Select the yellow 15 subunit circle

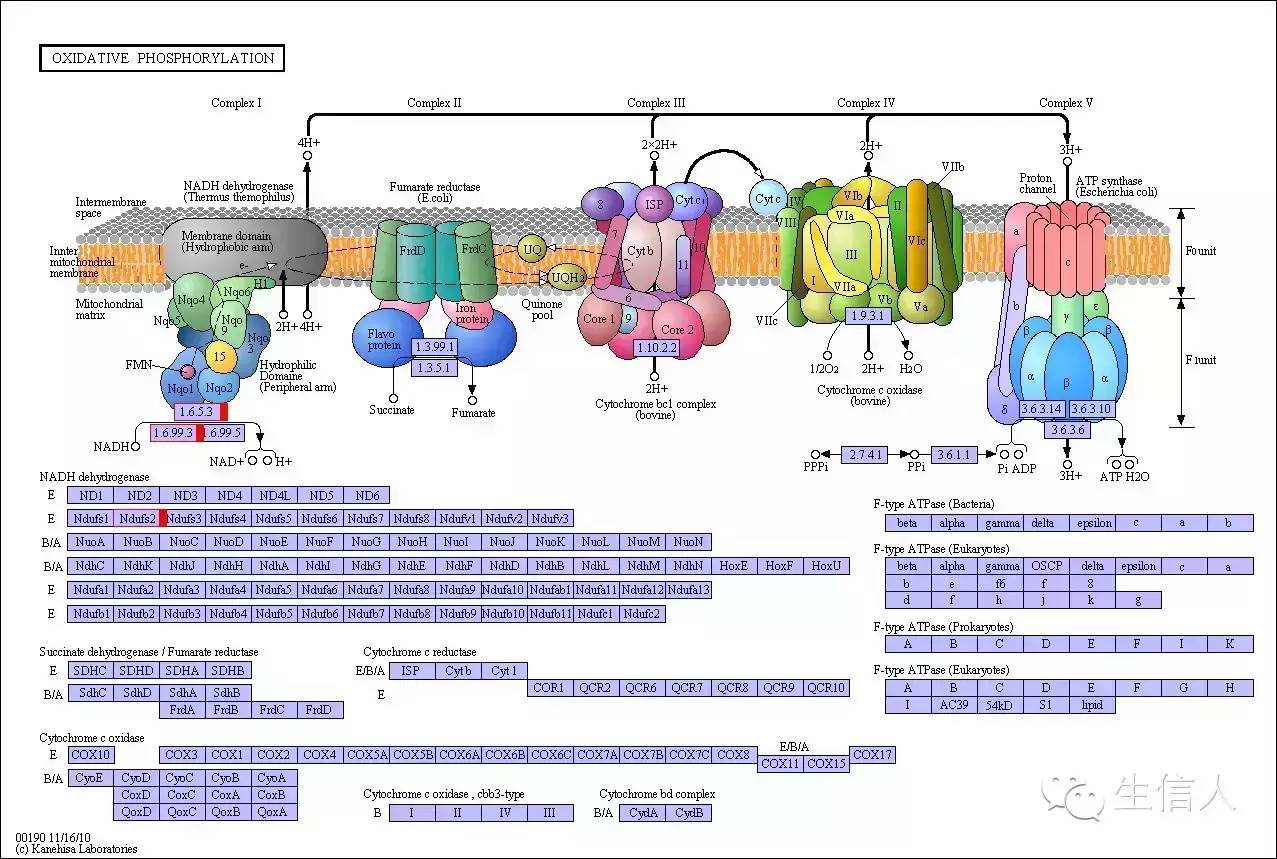coord(220,354)
